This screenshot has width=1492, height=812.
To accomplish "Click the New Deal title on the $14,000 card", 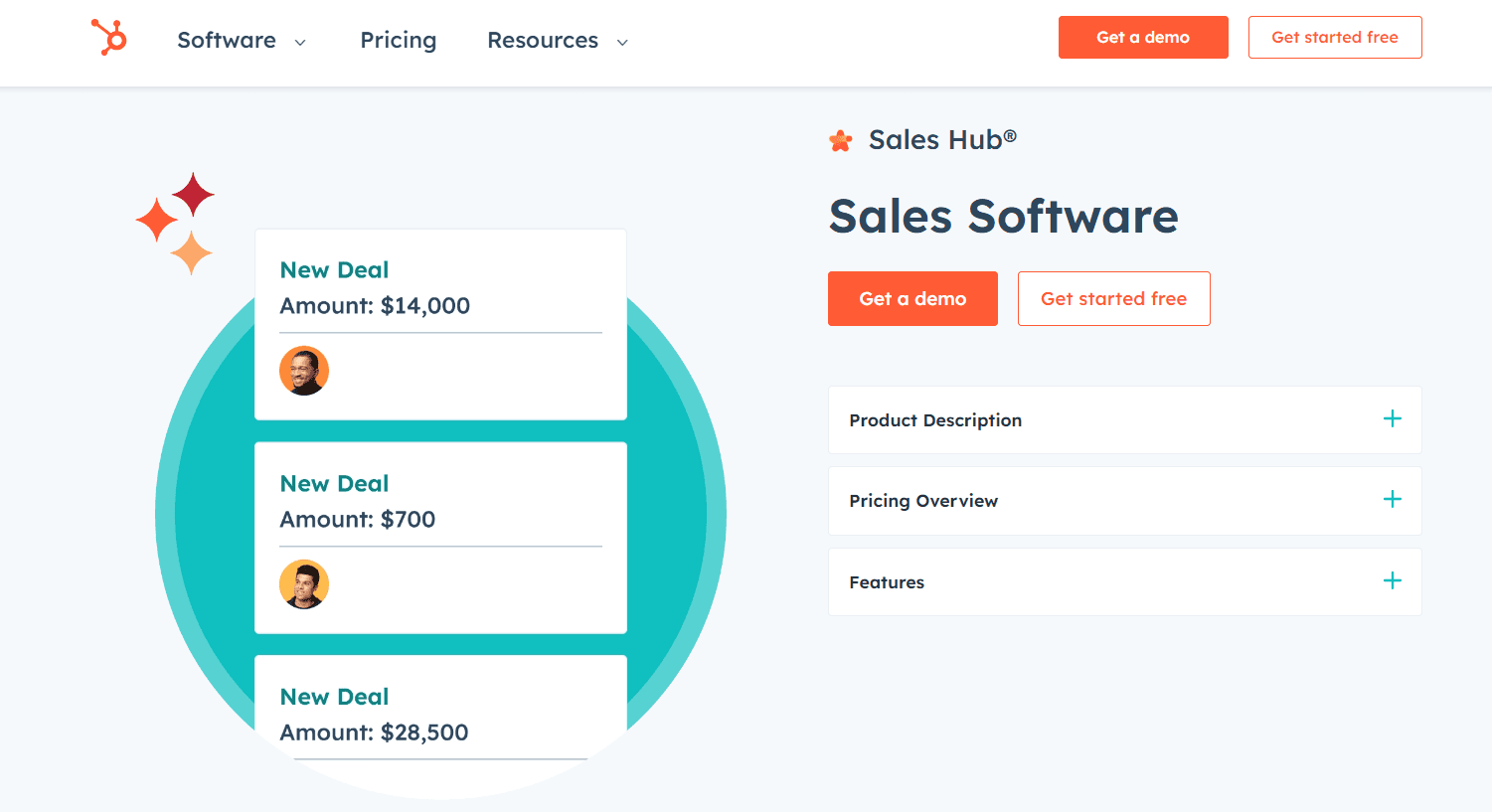I will pos(334,270).
